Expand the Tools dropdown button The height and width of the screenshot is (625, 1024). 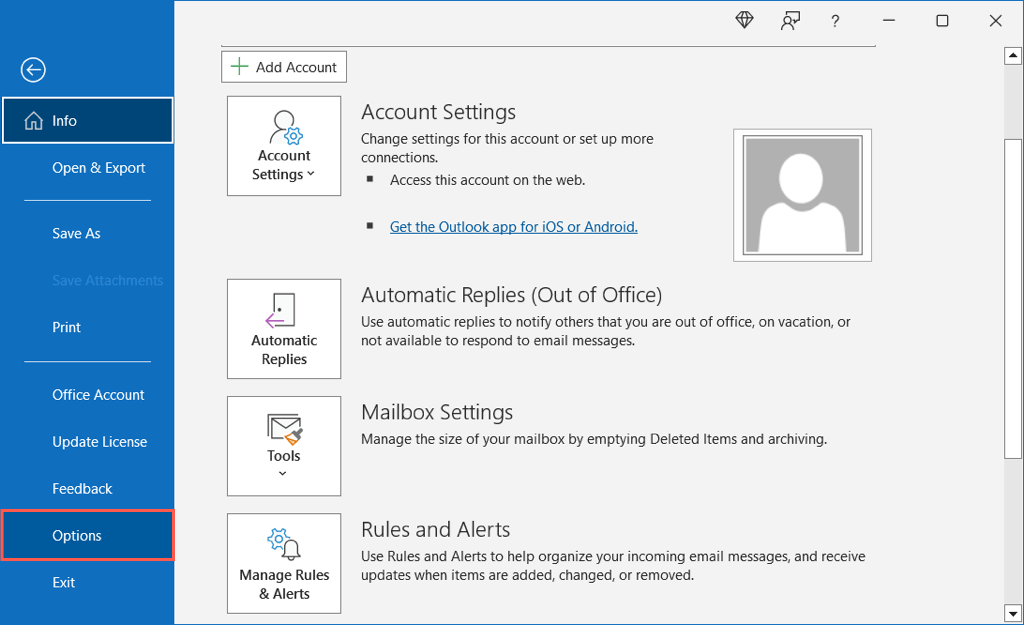tap(284, 446)
